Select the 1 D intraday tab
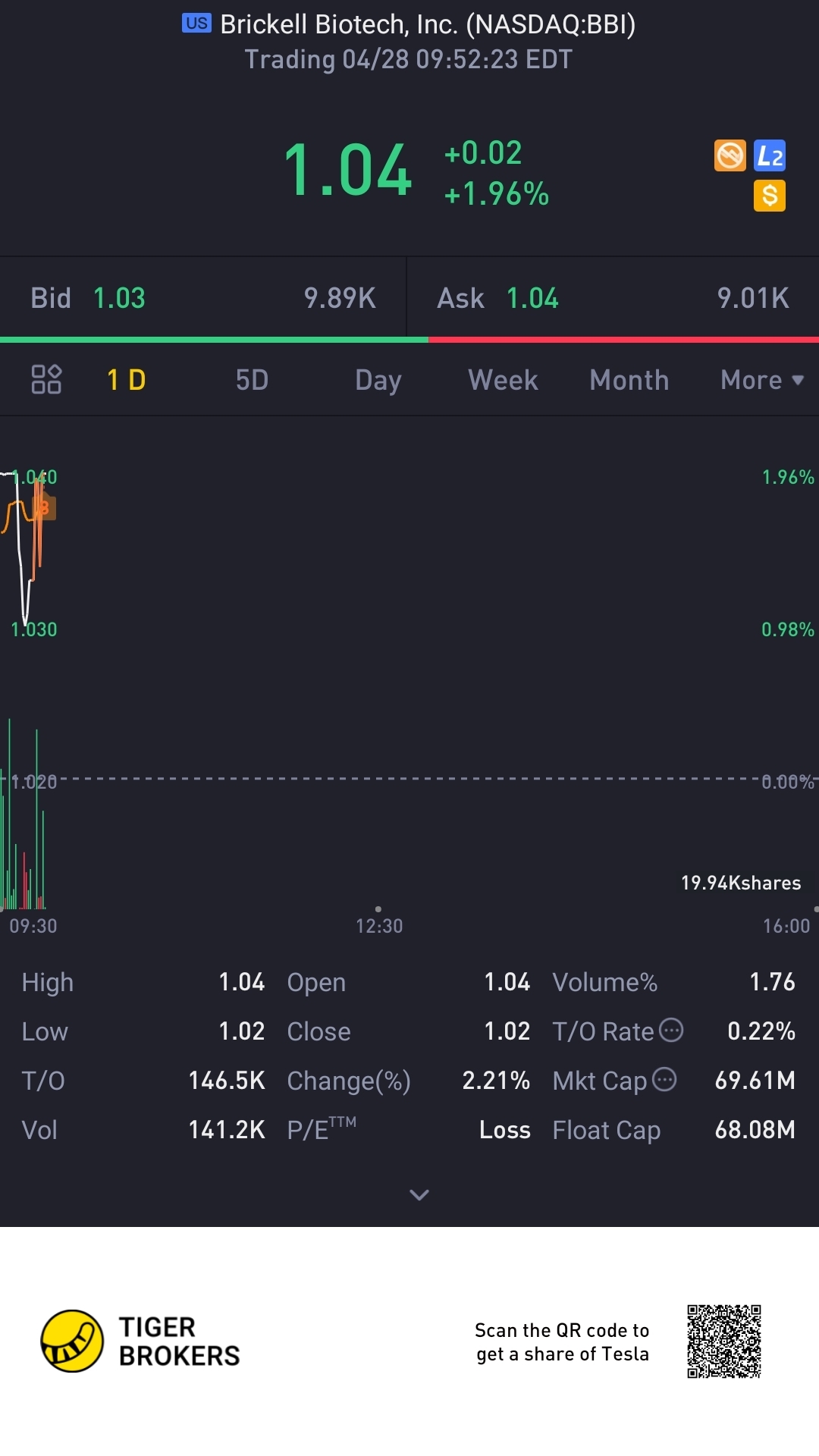Image resolution: width=819 pixels, height=1456 pixels. point(127,380)
